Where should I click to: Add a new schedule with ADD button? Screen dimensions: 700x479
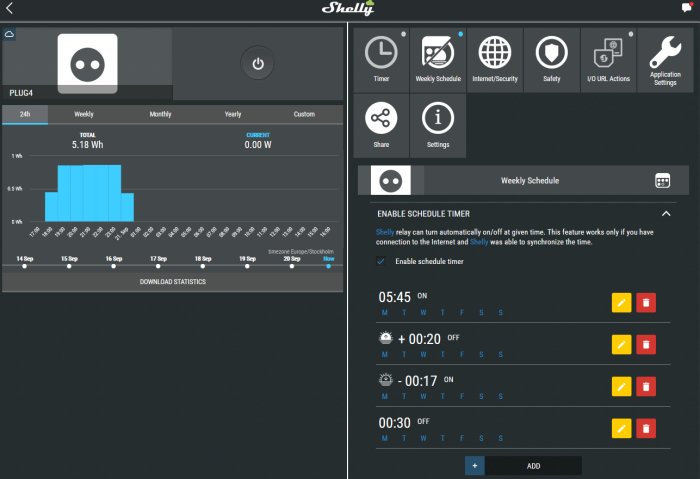(523, 466)
